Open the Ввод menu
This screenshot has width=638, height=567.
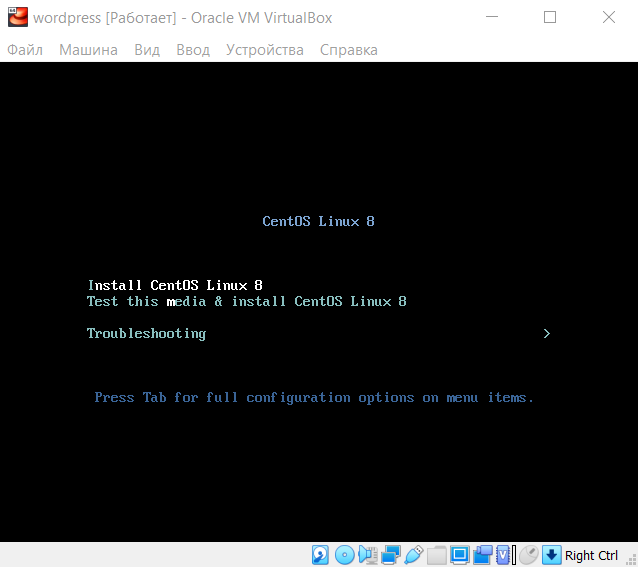[x=193, y=50]
